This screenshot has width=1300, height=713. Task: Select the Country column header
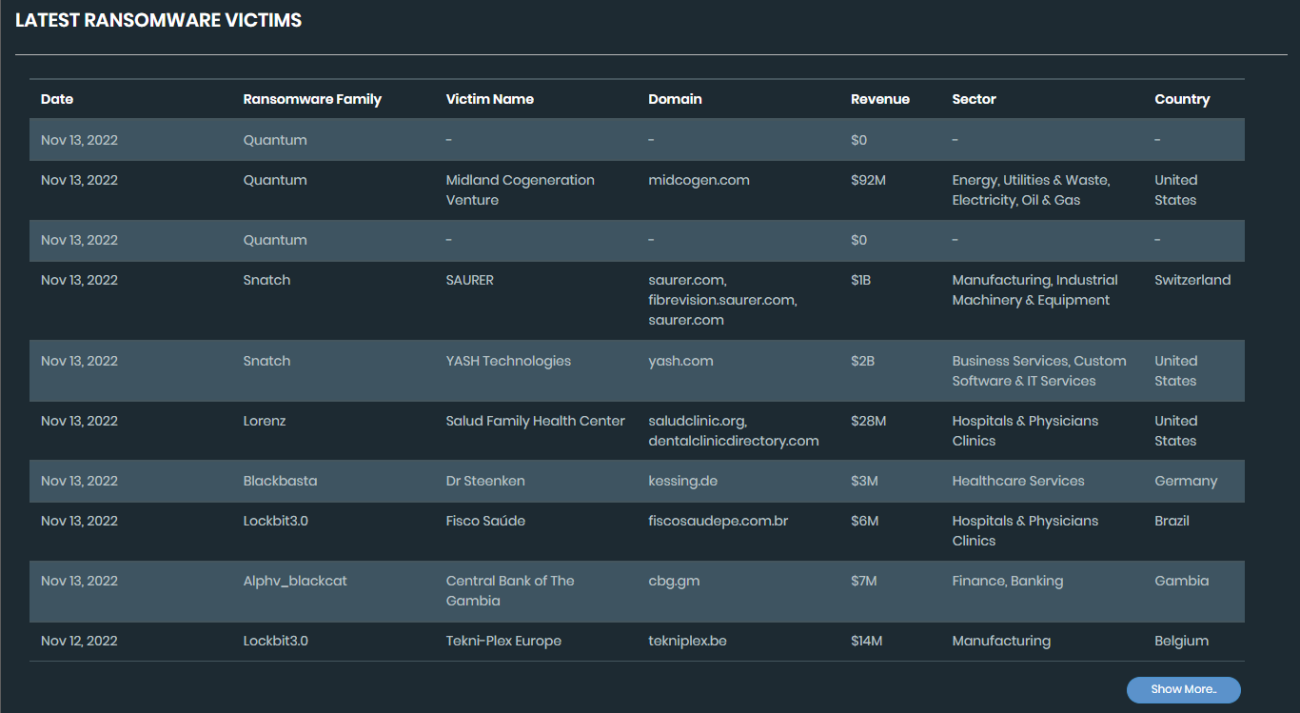tap(1181, 99)
